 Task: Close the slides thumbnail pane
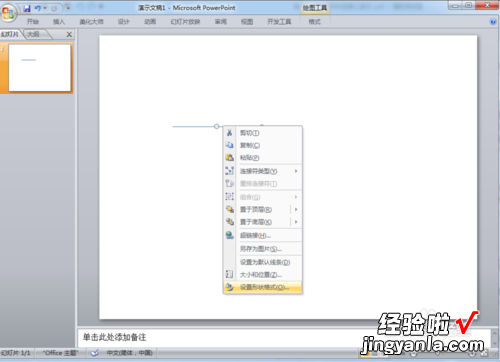coord(69,34)
